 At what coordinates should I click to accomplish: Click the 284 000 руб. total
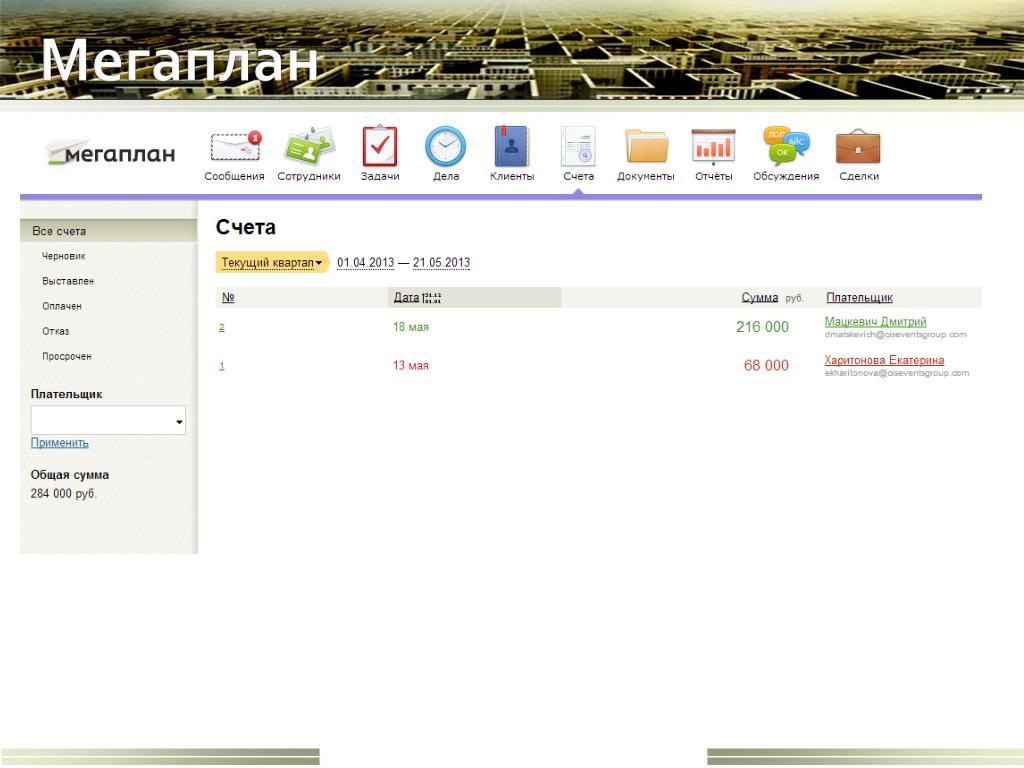pyautogui.click(x=63, y=494)
